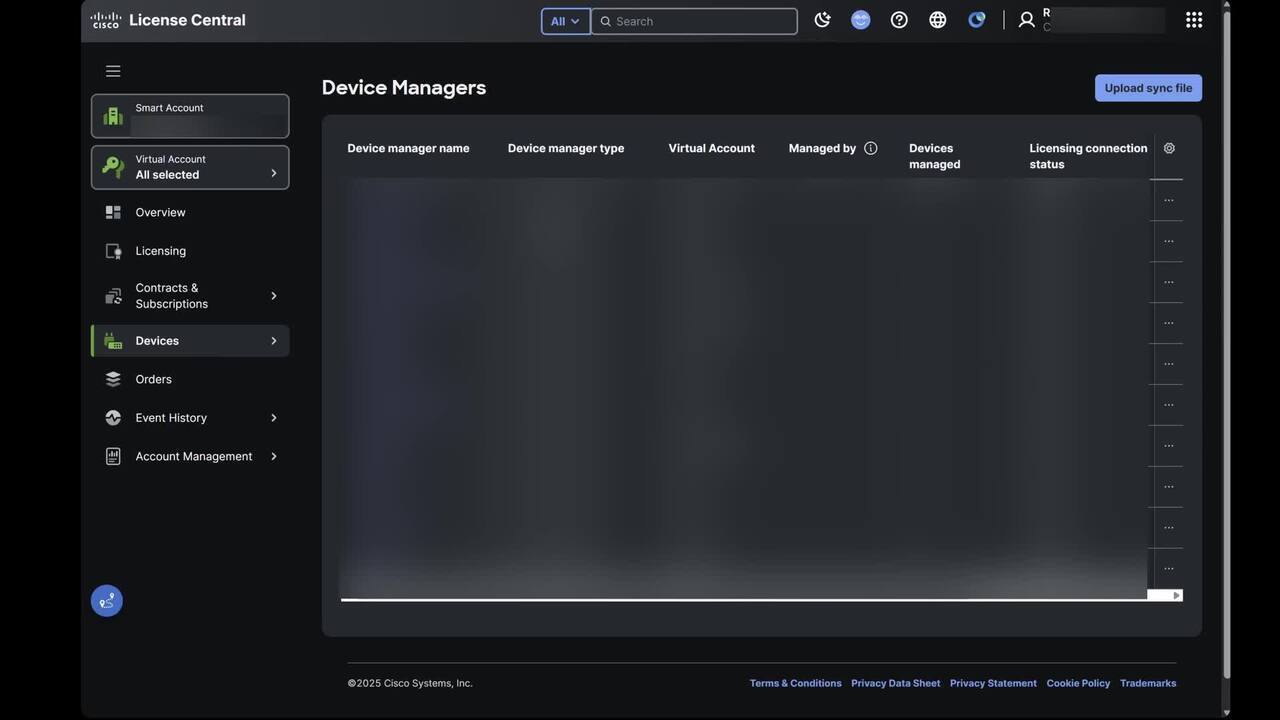Click the floating guided tour button

[x=107, y=601]
